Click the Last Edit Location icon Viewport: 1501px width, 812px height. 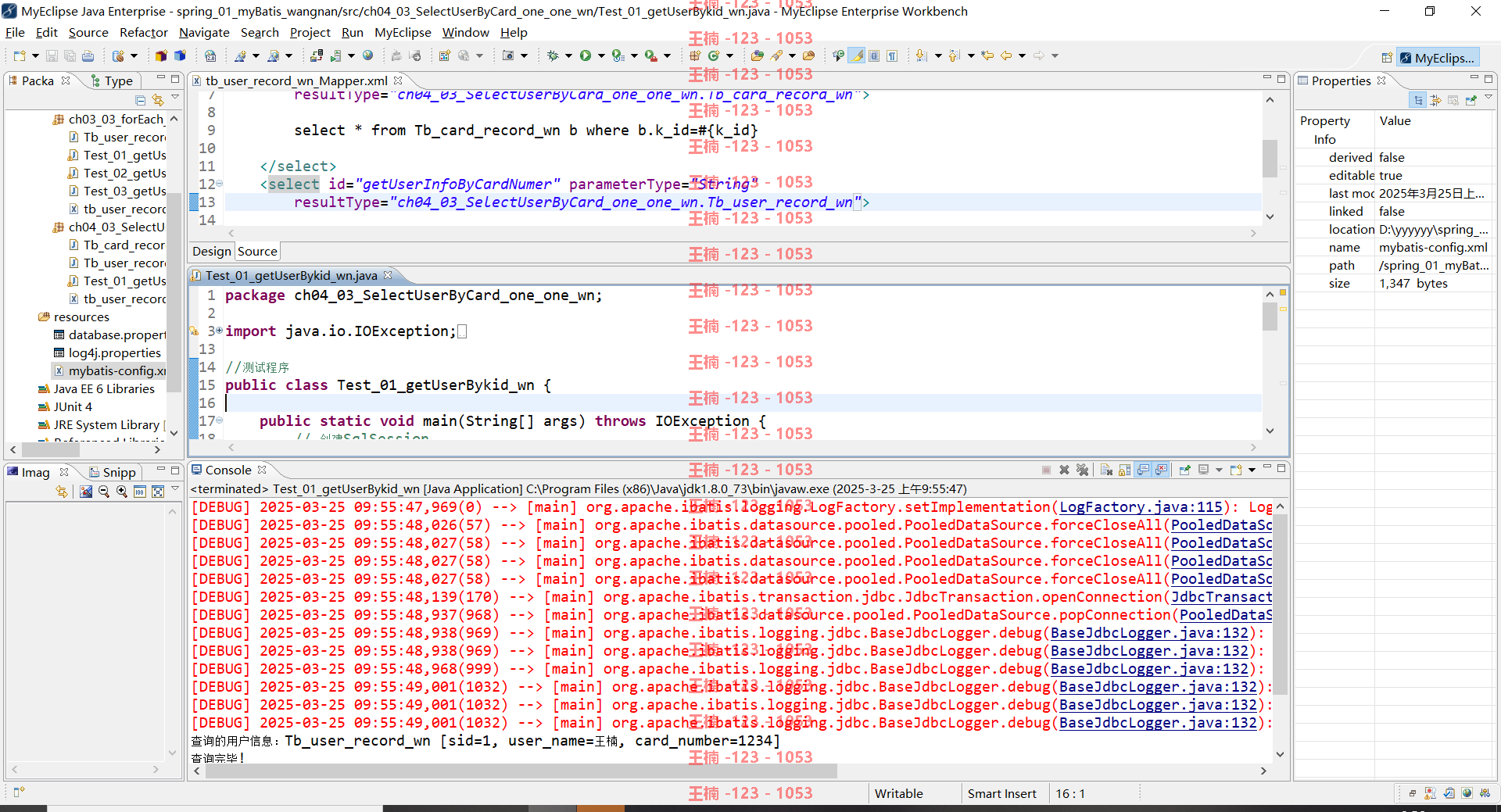987,56
